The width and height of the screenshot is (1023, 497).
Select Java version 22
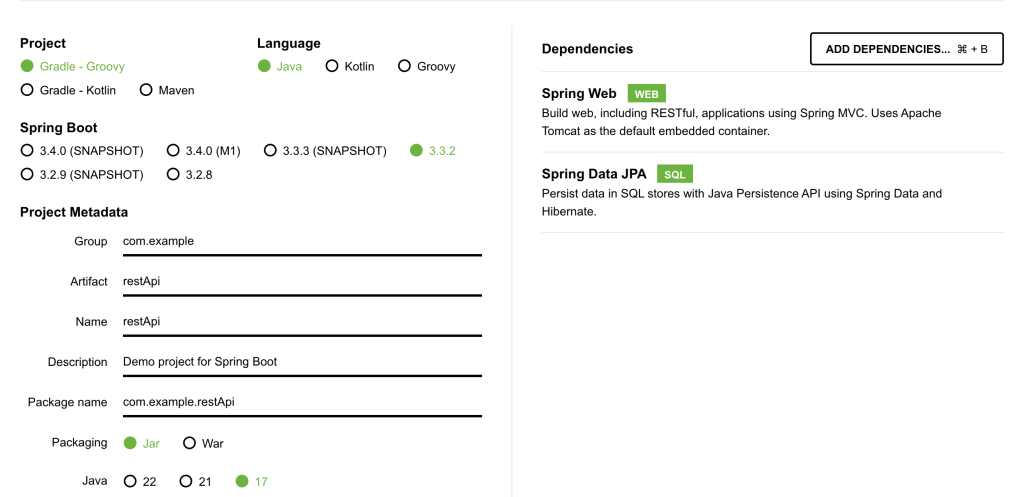130,482
